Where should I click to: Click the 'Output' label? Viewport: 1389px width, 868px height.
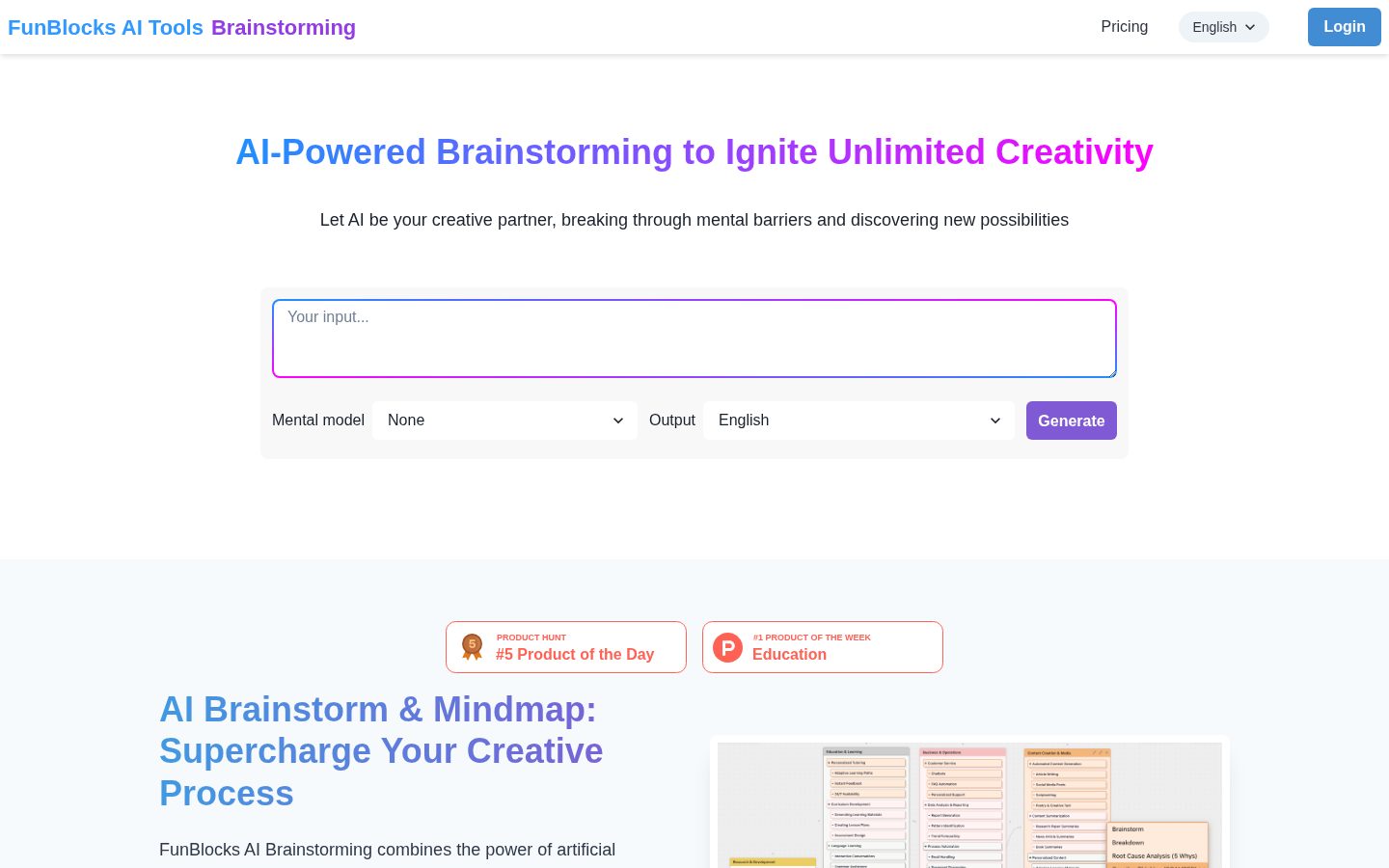pyautogui.click(x=672, y=420)
